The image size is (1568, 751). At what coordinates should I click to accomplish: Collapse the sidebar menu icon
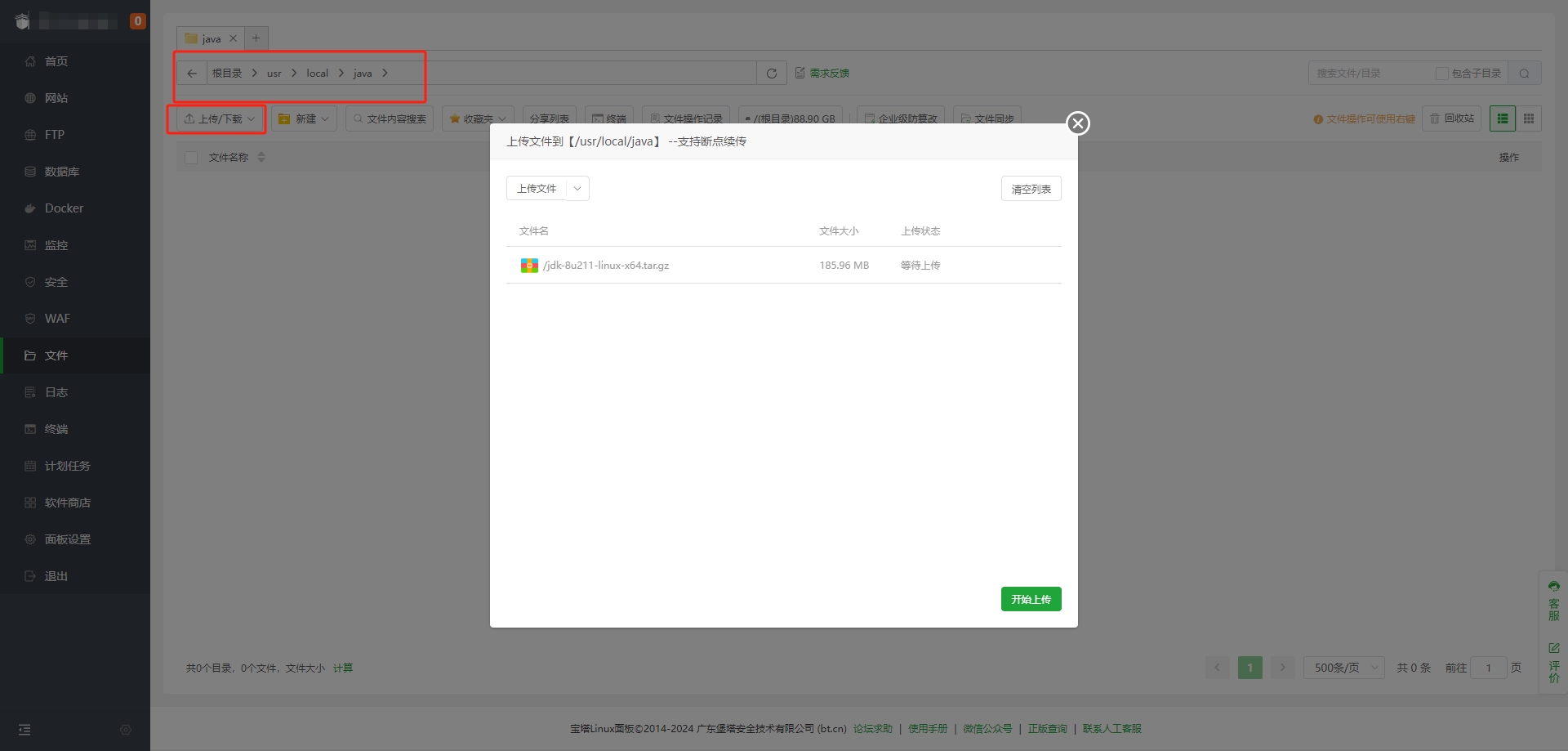[x=24, y=729]
